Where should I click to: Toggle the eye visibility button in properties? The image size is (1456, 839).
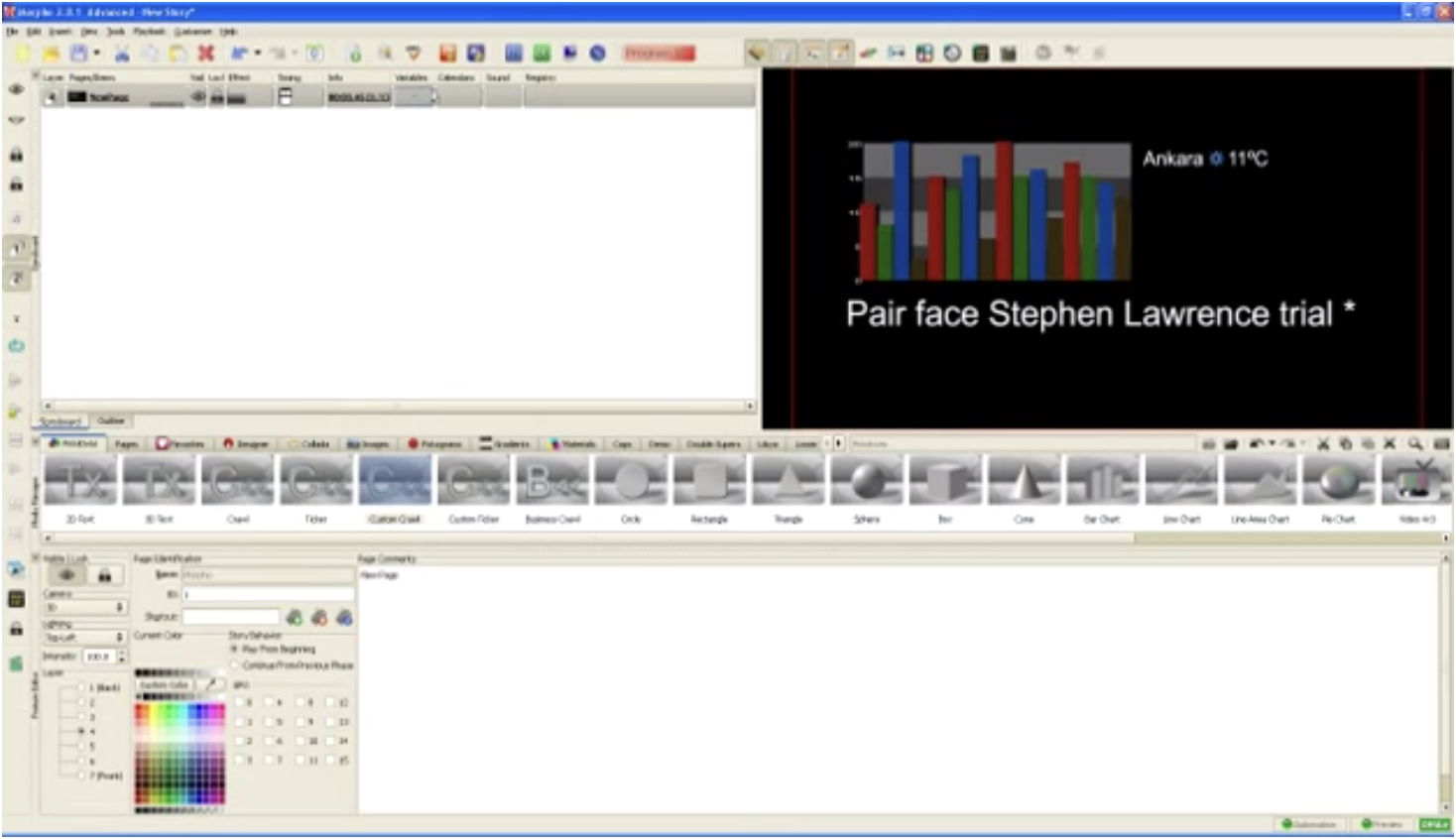pyautogui.click(x=66, y=575)
